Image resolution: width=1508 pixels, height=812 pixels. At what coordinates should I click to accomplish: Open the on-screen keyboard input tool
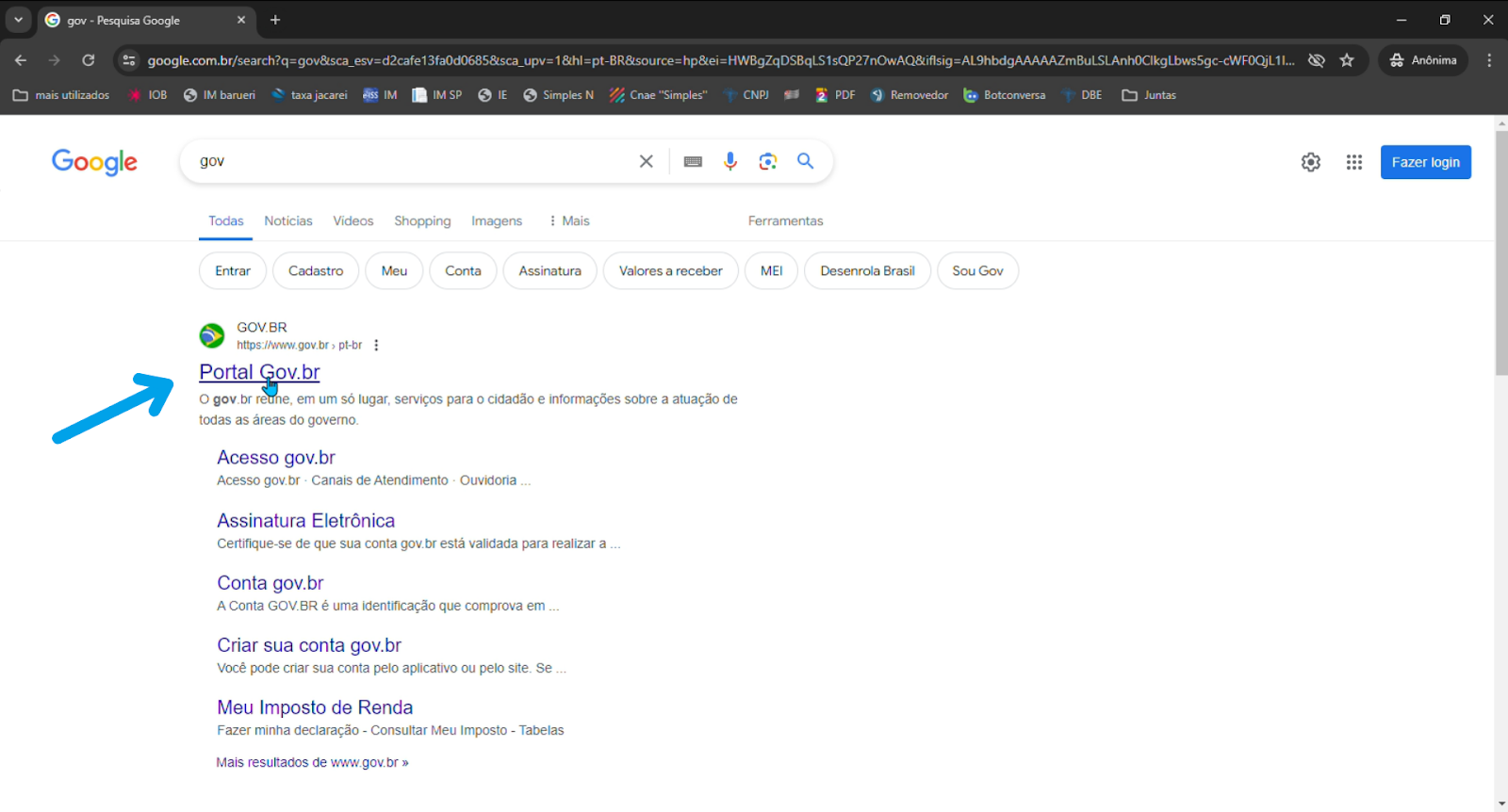pos(693,161)
